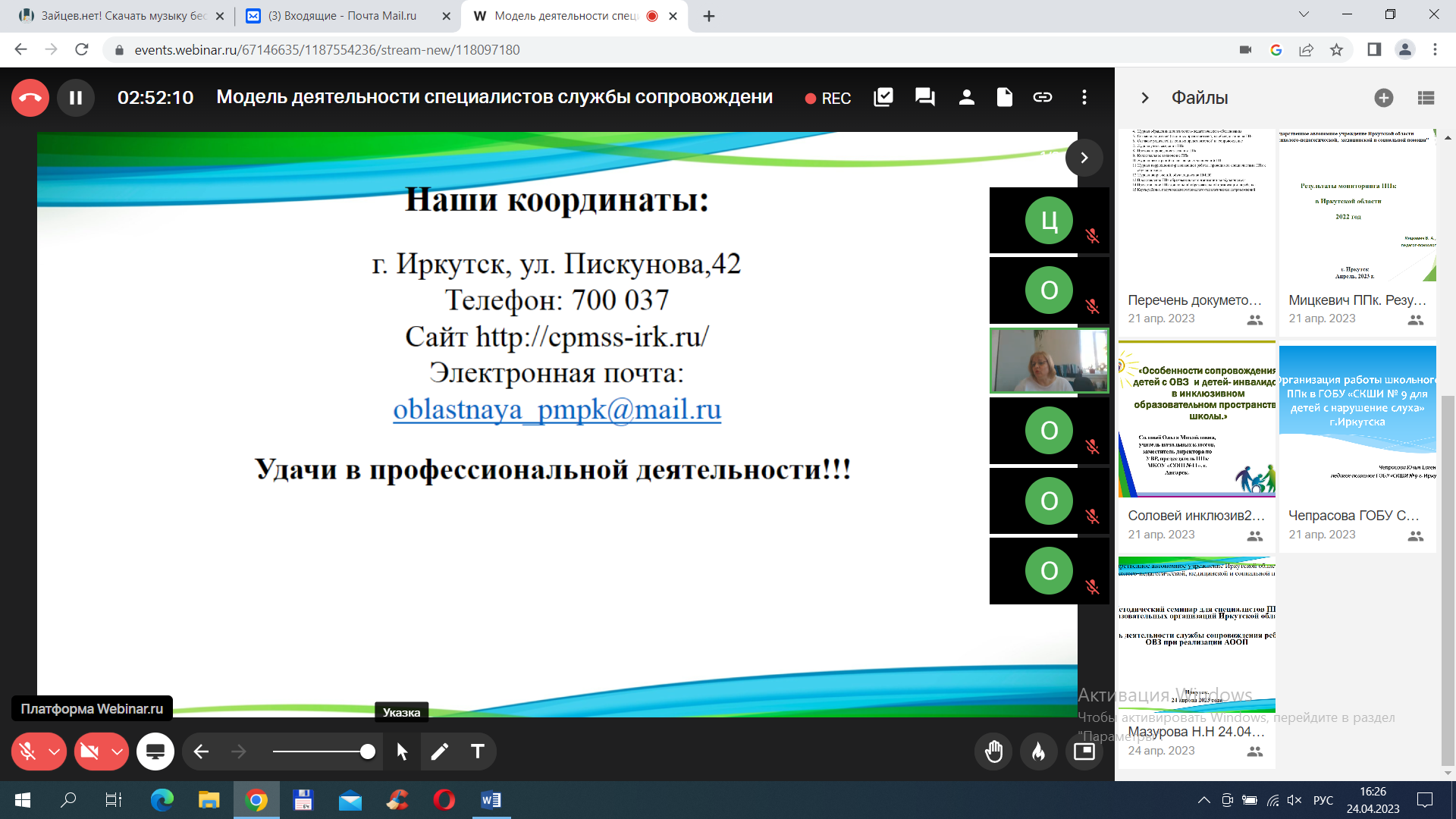Toggle camera on/off button

pyautogui.click(x=89, y=752)
